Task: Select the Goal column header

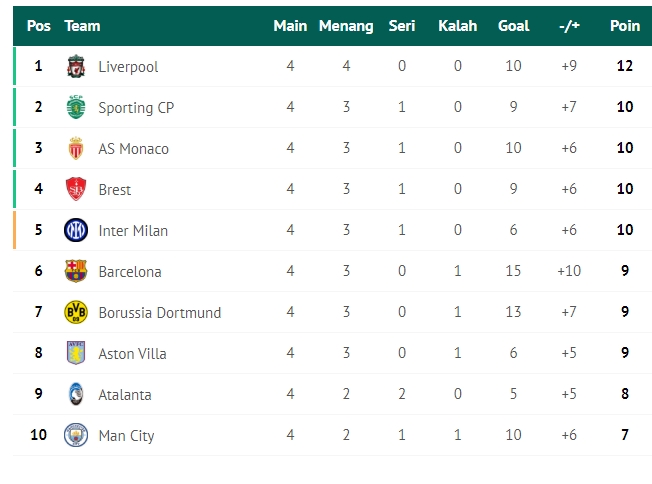Action: (514, 26)
